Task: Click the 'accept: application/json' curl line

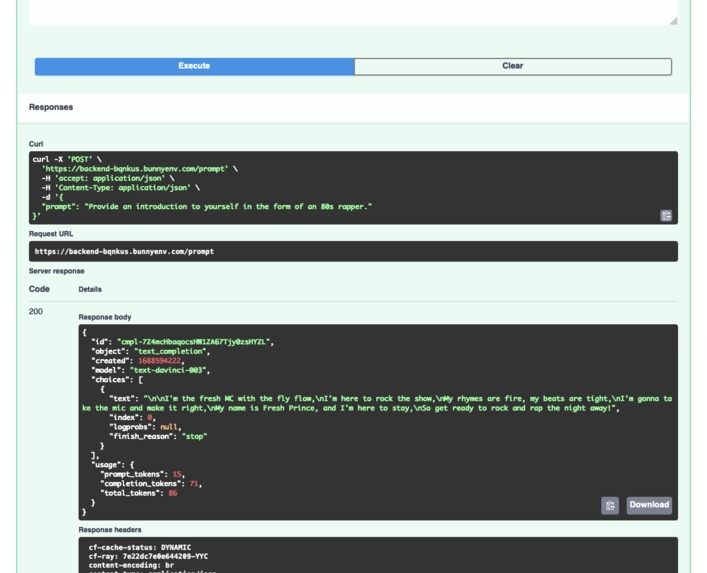Action: point(108,178)
